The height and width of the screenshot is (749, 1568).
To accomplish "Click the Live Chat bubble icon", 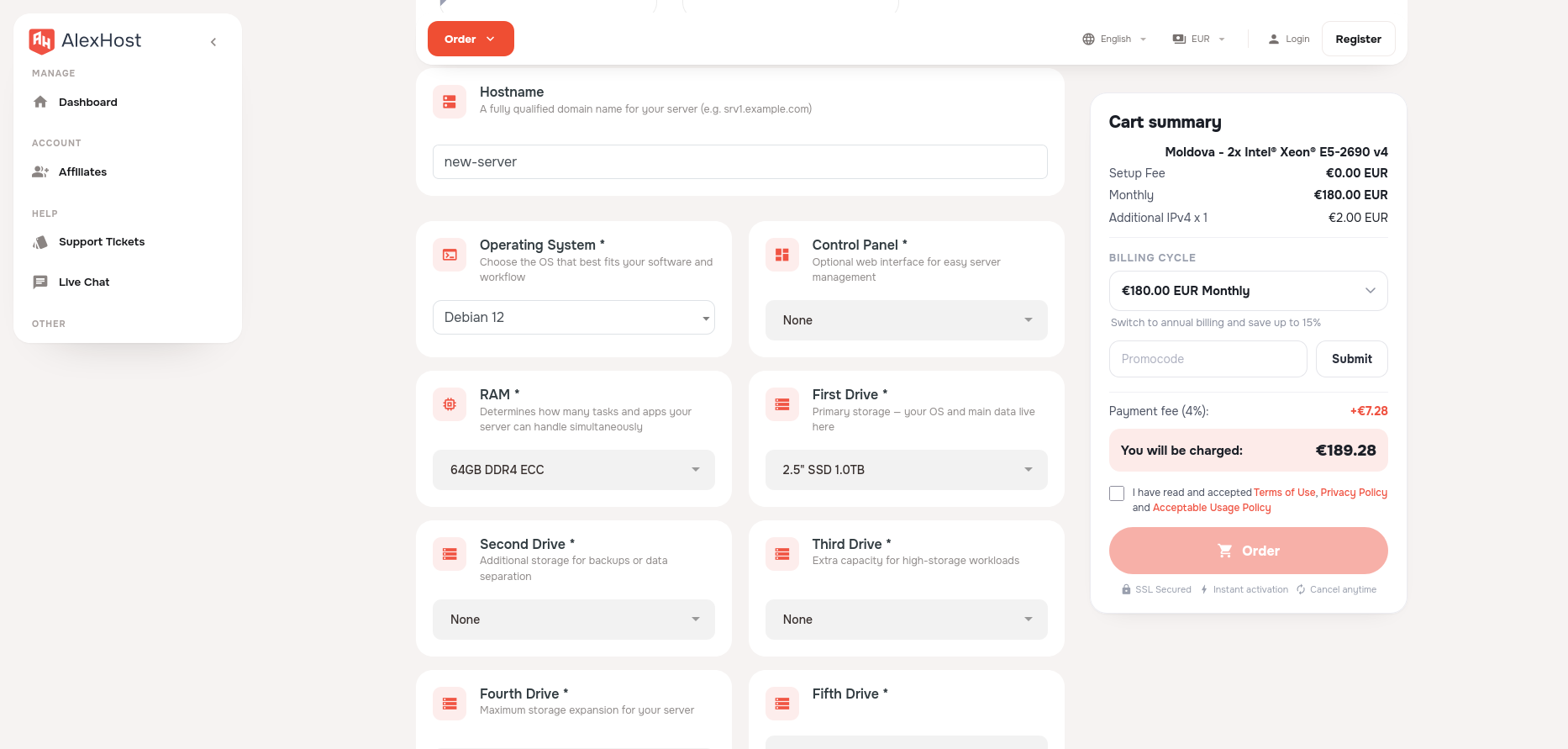I will [40, 282].
